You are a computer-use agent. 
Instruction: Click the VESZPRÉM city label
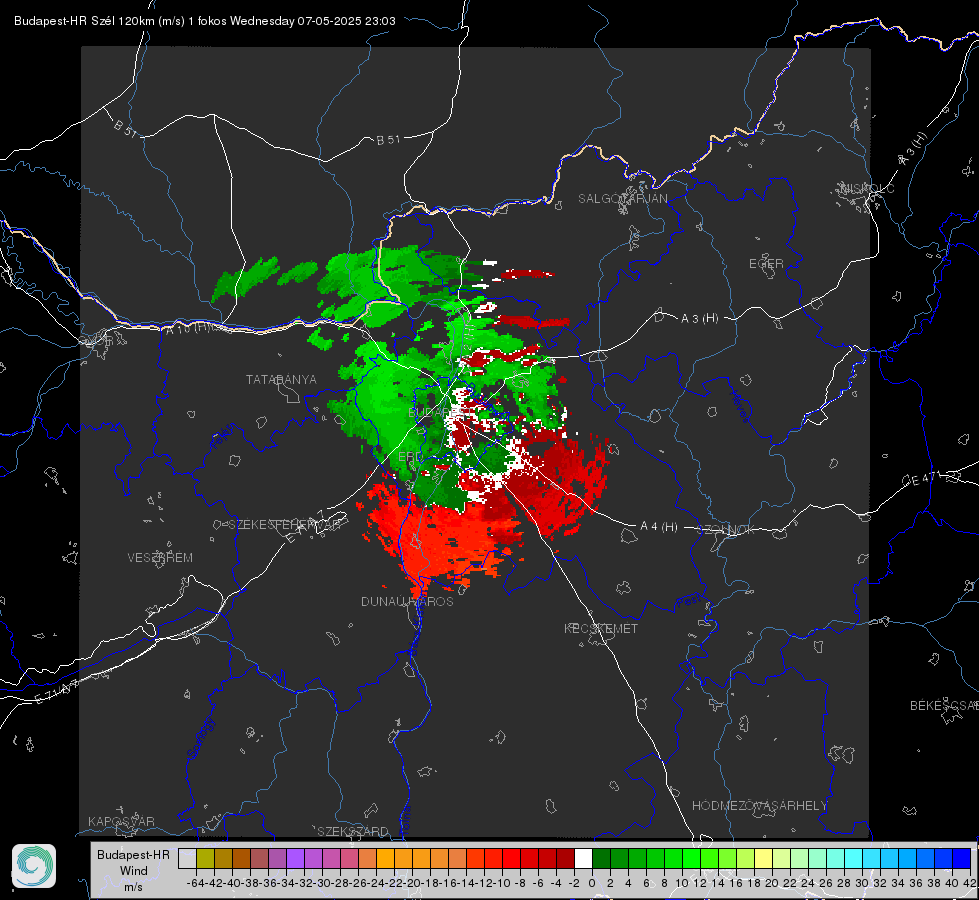(160, 558)
